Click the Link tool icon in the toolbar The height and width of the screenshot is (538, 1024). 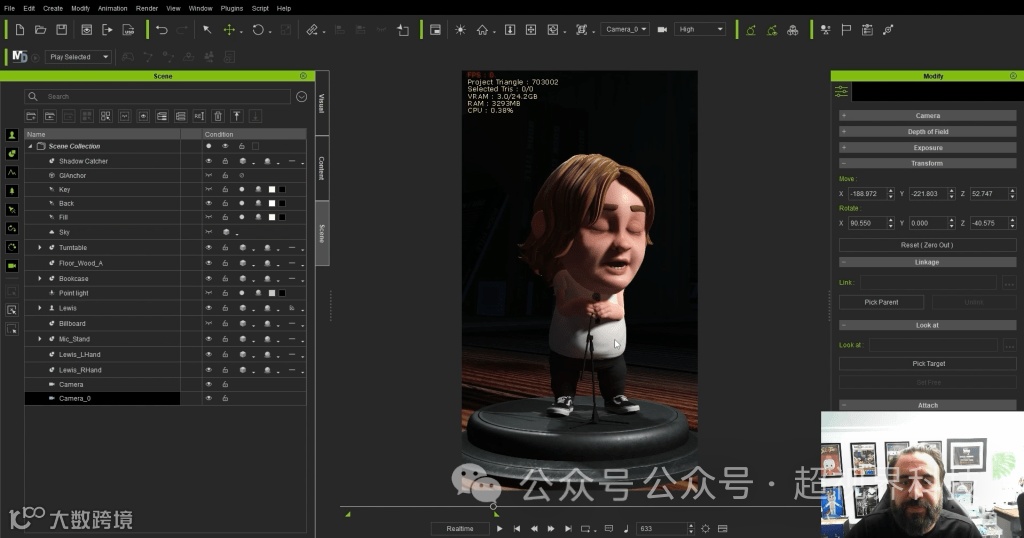click(x=312, y=29)
